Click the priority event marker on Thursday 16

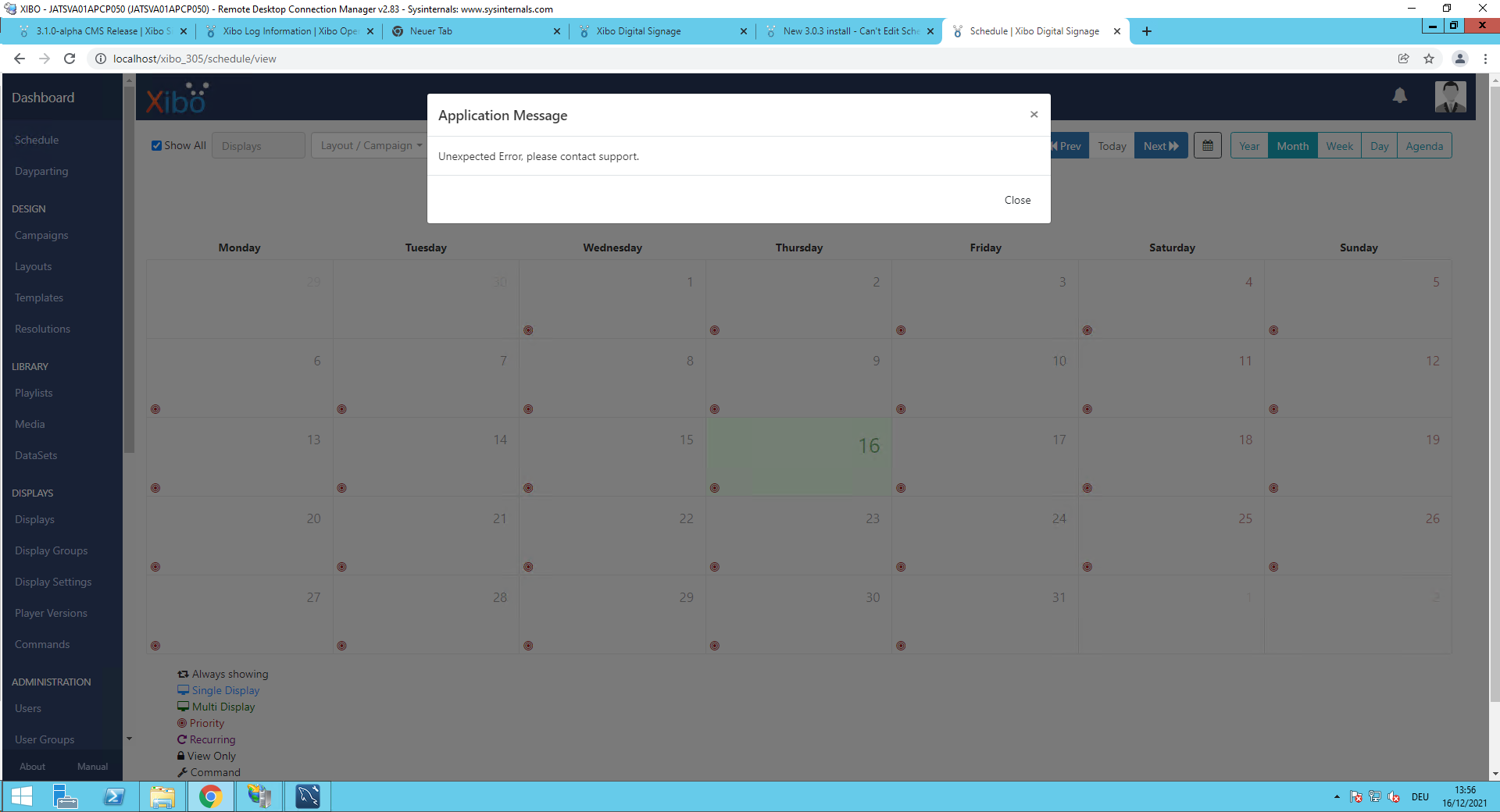tap(715, 488)
